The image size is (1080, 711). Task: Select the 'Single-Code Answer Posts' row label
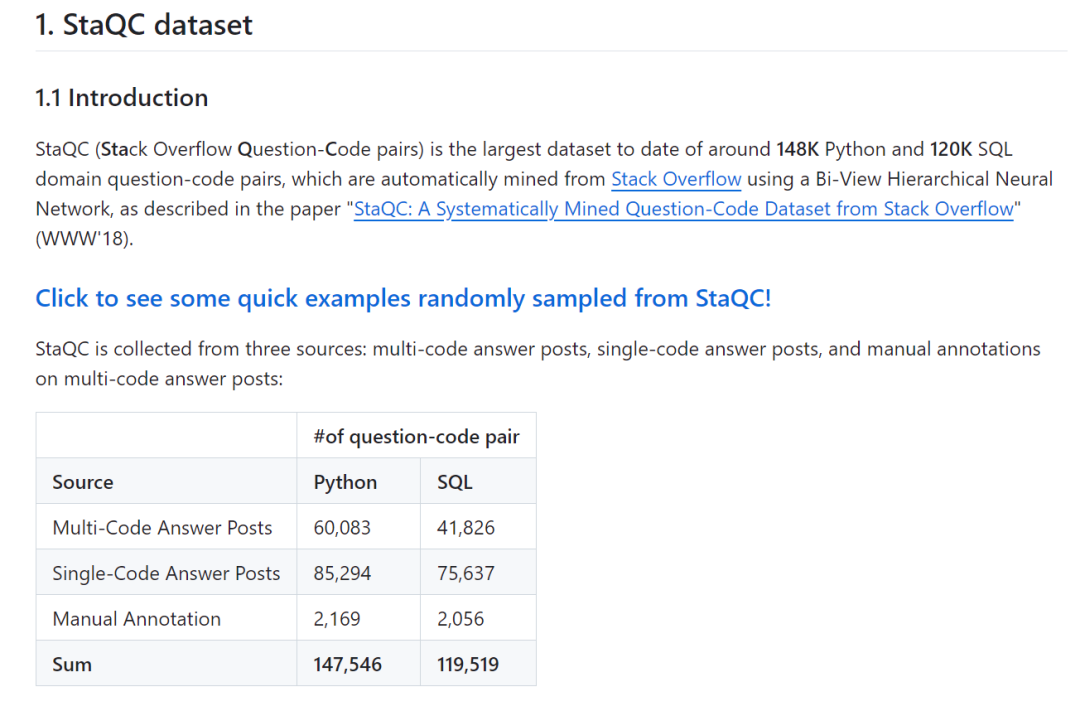pos(166,573)
